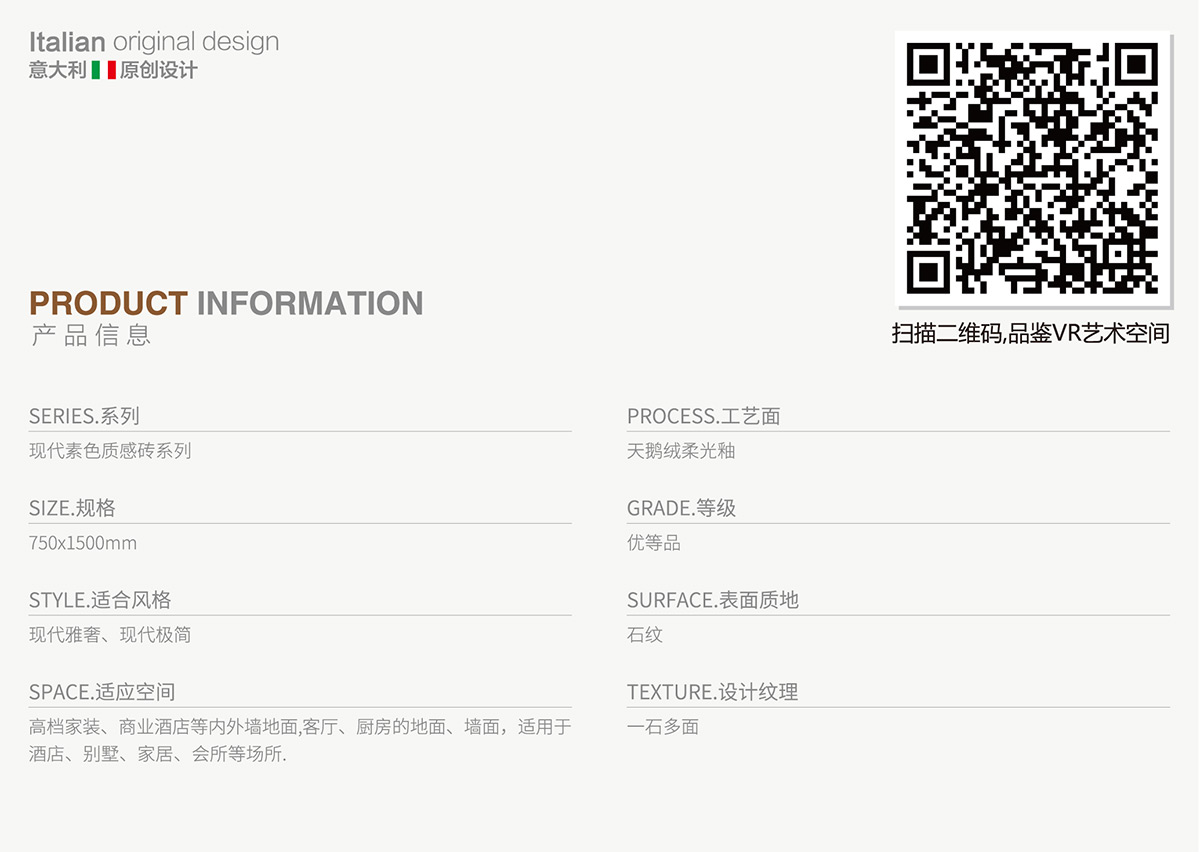Click the 'STYLE.适合风格' label

(100, 600)
